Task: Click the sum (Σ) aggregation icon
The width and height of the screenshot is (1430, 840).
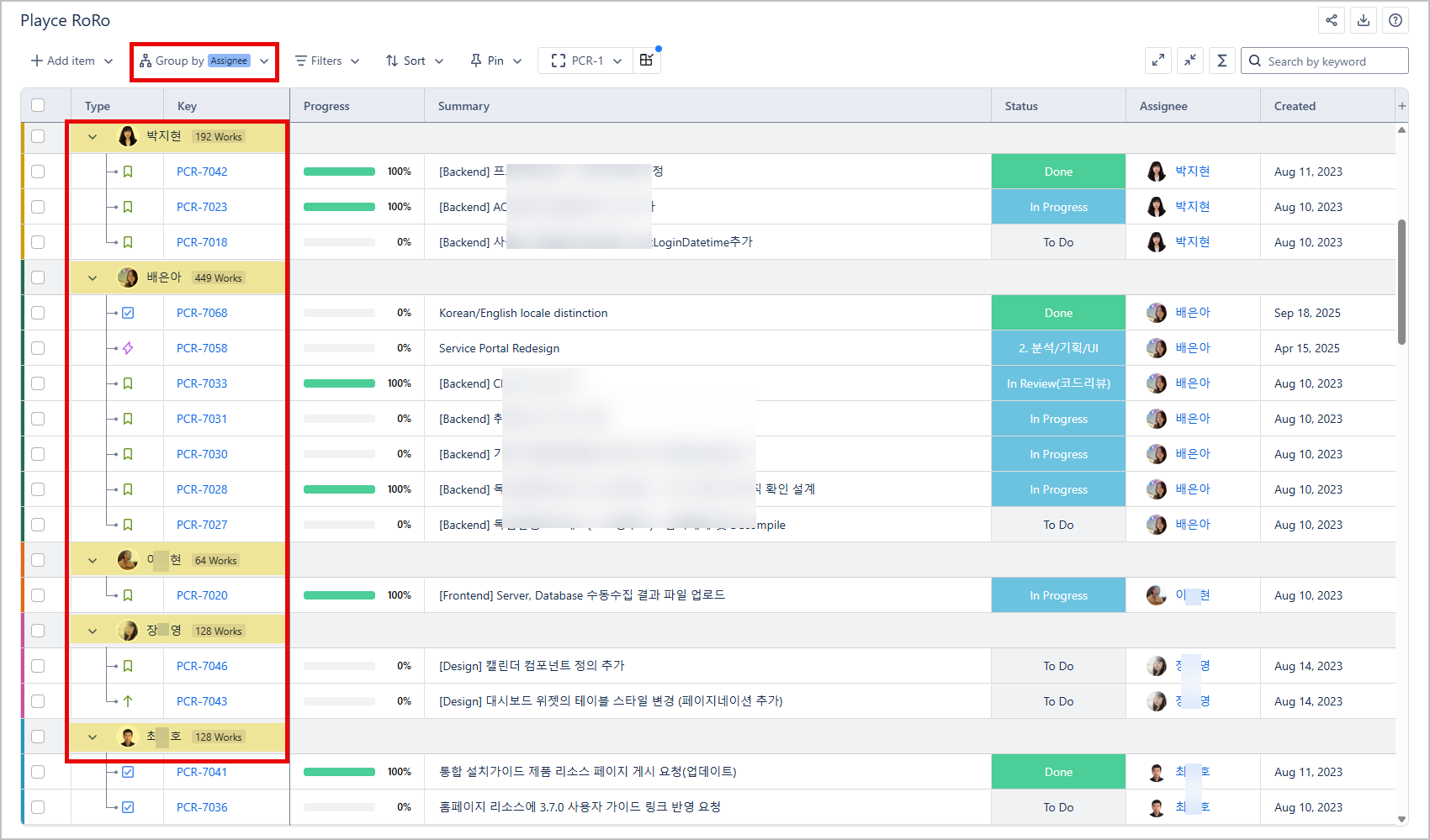Action: (1222, 61)
